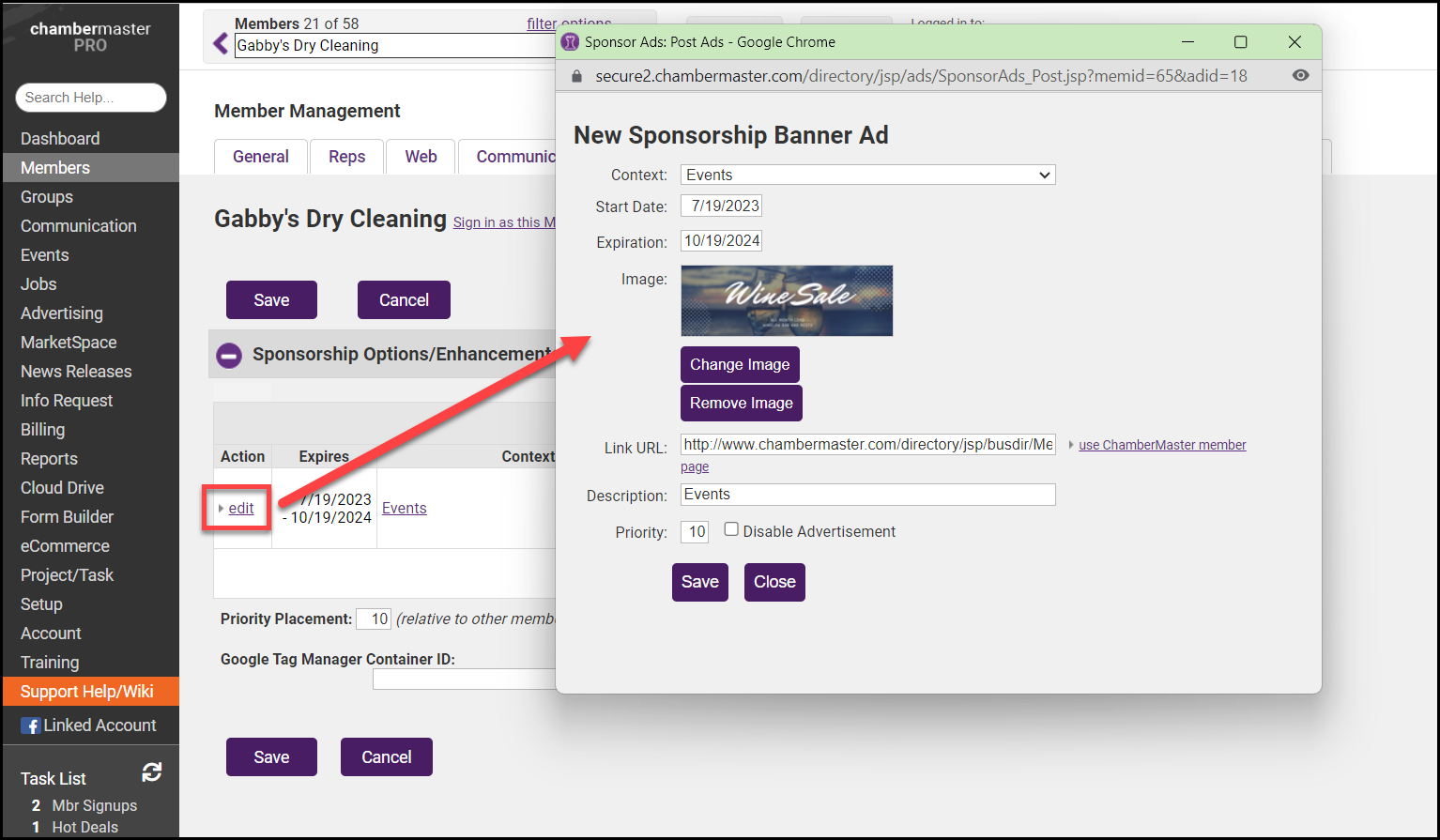Click the back arrow beside member name
The width and height of the screenshot is (1440, 840).
click(x=221, y=44)
